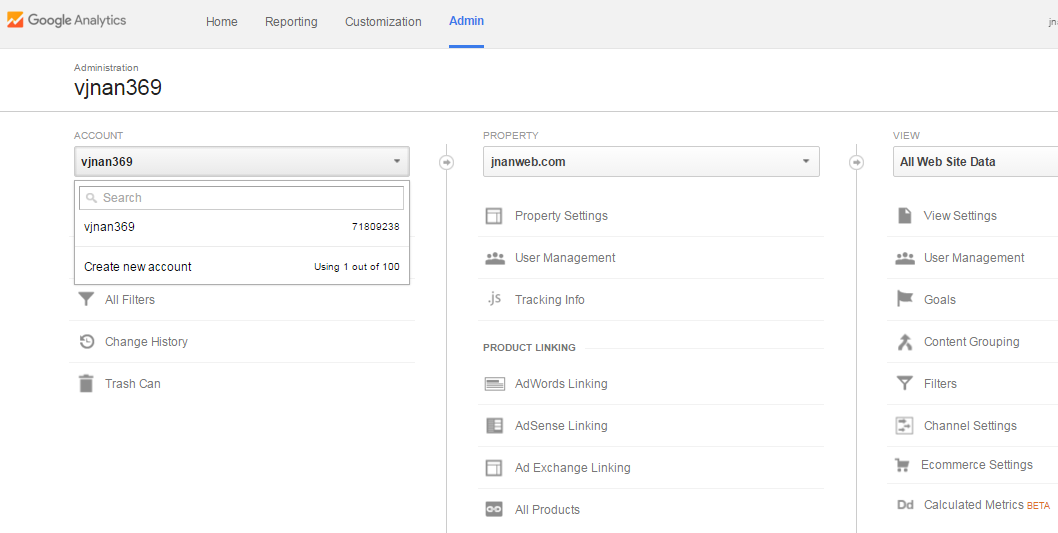This screenshot has height=533, width=1058.
Task: Open Content Grouping
Action: (x=972, y=341)
